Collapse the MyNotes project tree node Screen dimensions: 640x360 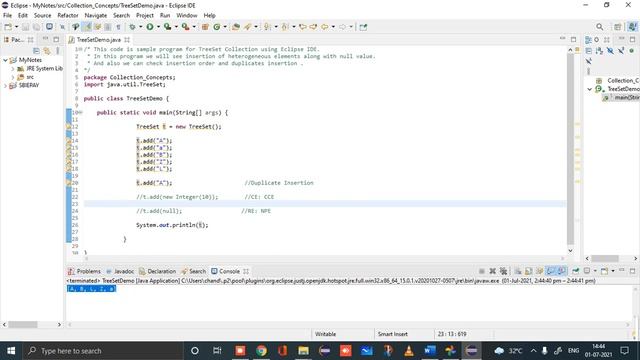coord(5,60)
